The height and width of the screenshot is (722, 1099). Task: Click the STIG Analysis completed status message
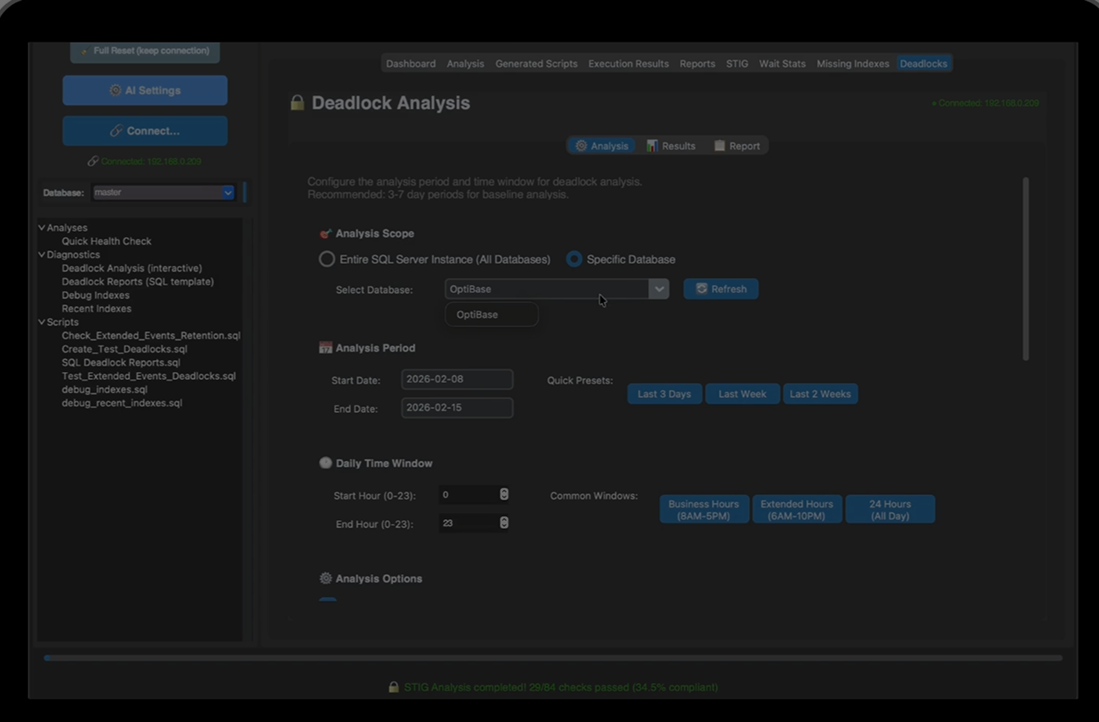pyautogui.click(x=561, y=688)
